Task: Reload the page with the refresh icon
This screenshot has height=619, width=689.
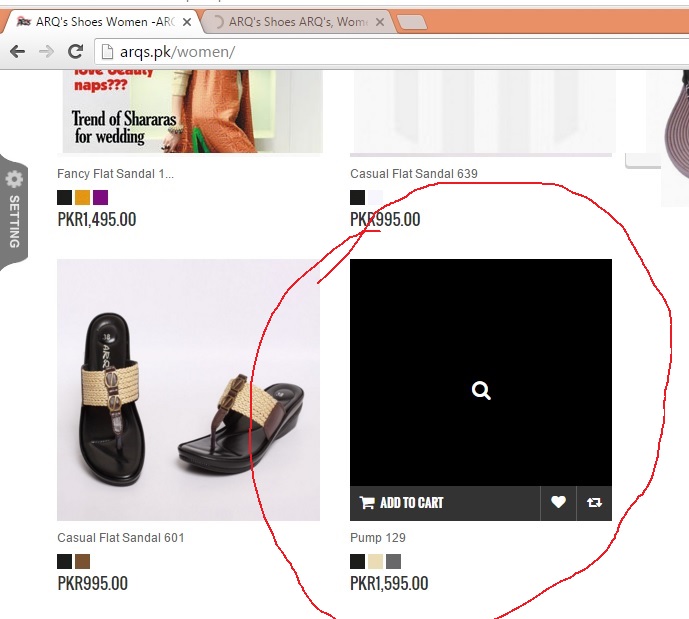Action: click(x=75, y=51)
